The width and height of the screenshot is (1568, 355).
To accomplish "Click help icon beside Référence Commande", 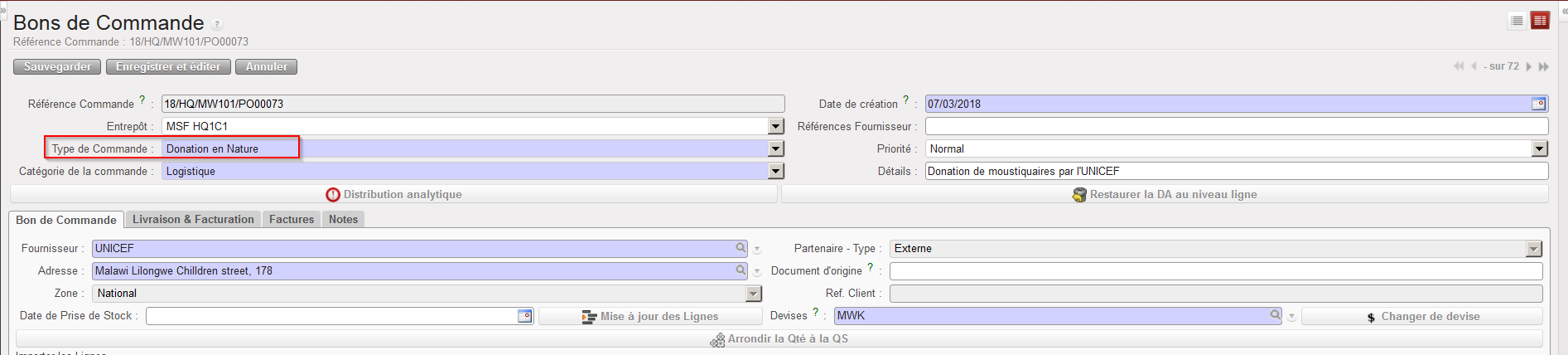I will pos(142,100).
